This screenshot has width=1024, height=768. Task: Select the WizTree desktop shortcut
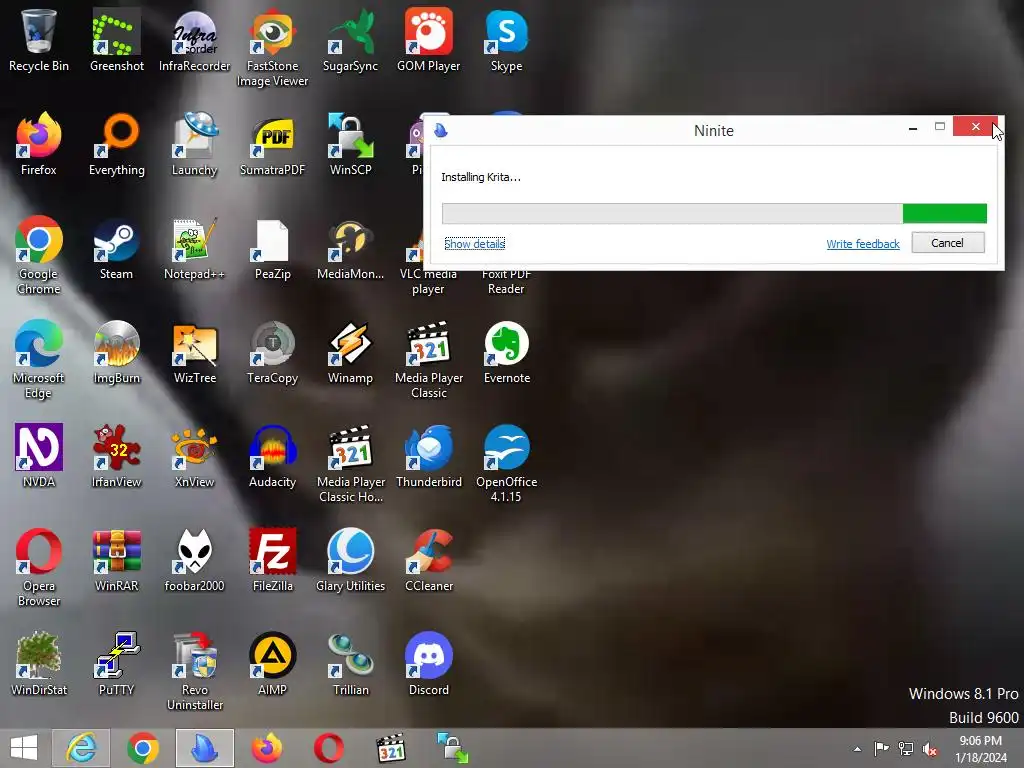coord(194,352)
